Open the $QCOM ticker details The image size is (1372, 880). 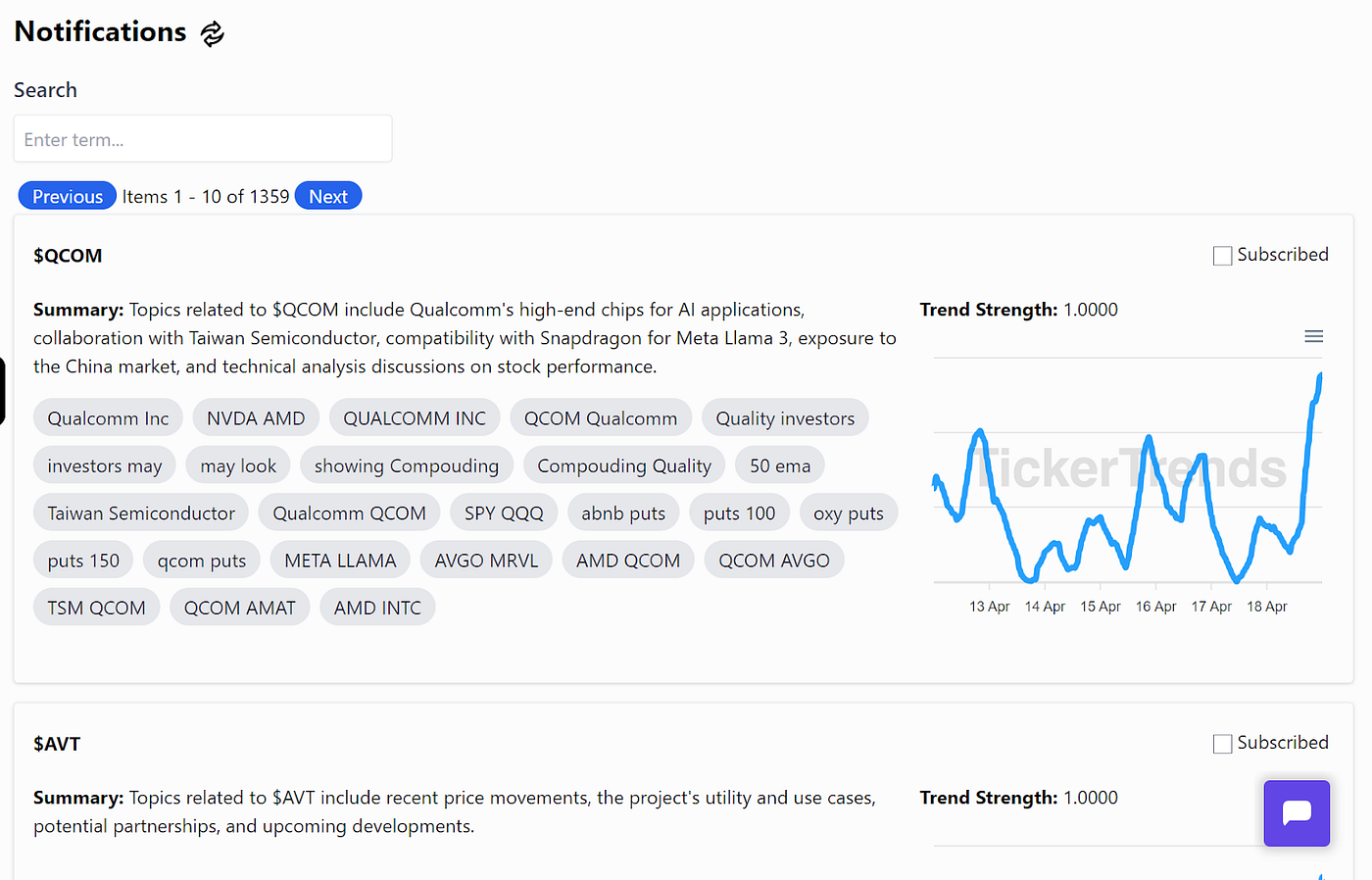[x=68, y=255]
